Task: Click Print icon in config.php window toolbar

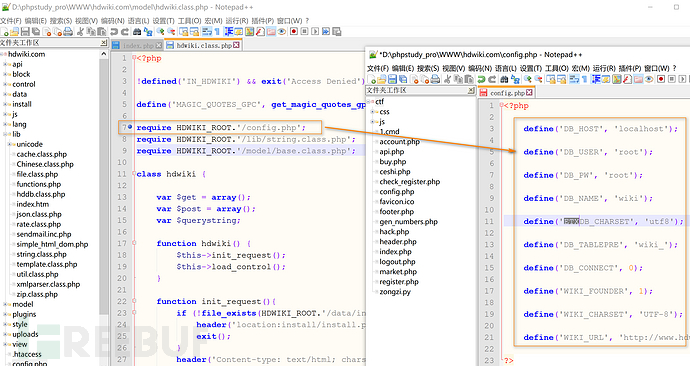Action: pyautogui.click(x=435, y=79)
